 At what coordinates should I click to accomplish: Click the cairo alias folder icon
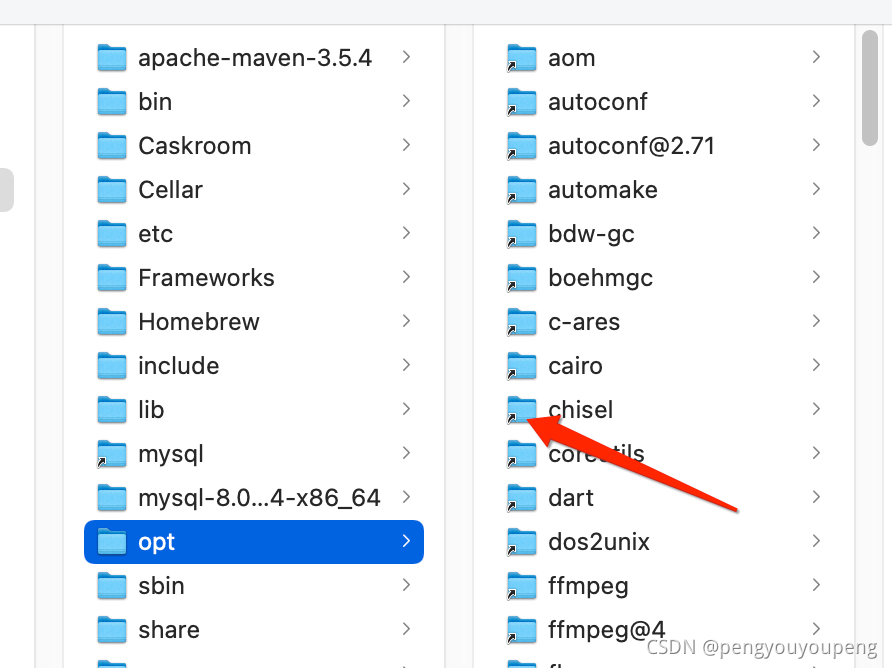pos(522,365)
